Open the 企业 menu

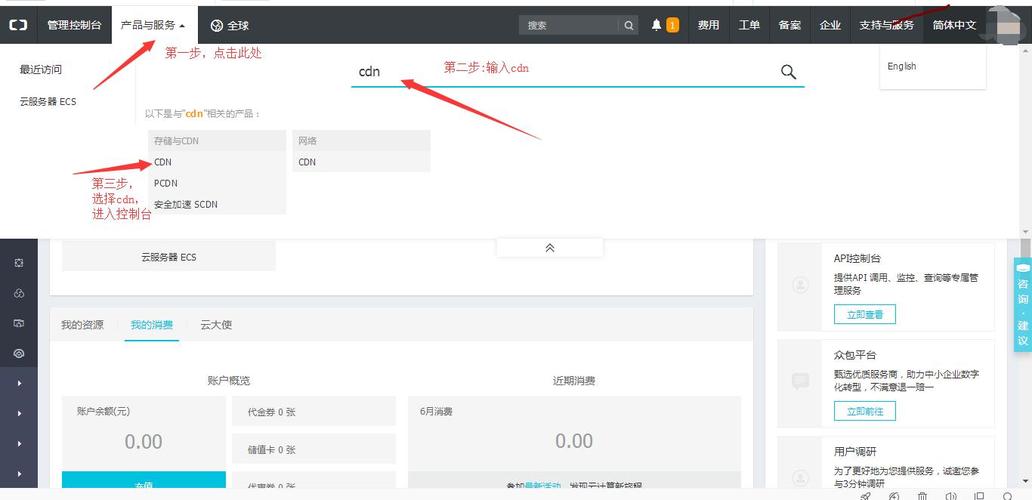831,26
